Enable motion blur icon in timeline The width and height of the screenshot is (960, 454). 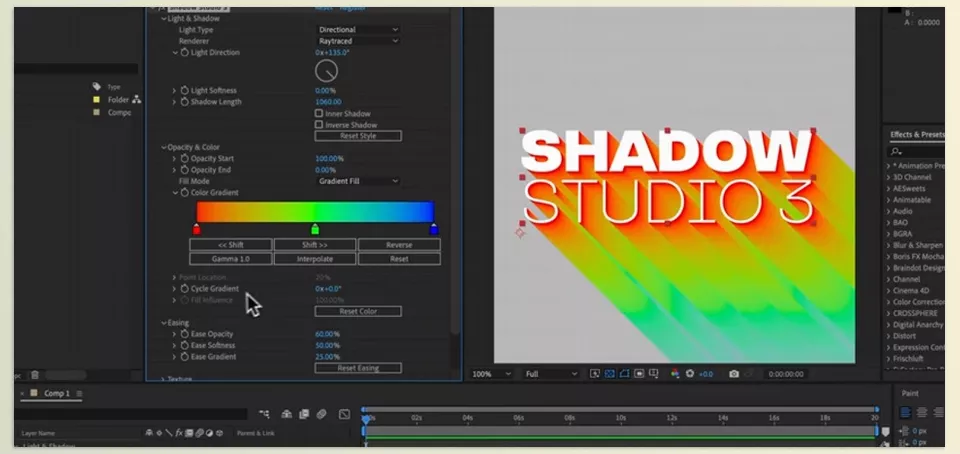tap(321, 414)
